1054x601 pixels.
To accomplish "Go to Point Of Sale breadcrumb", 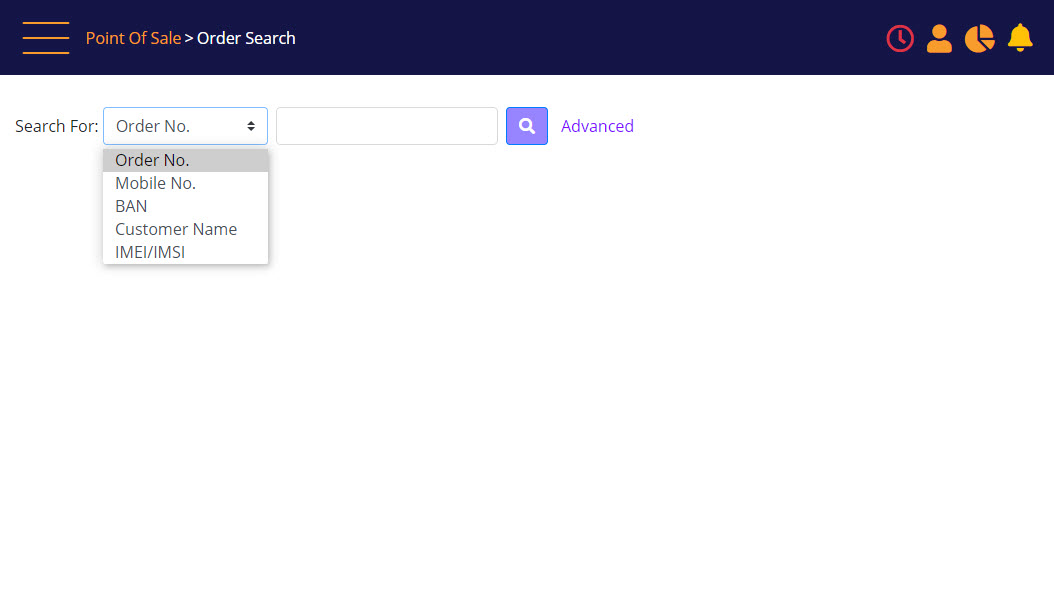I will pos(133,38).
